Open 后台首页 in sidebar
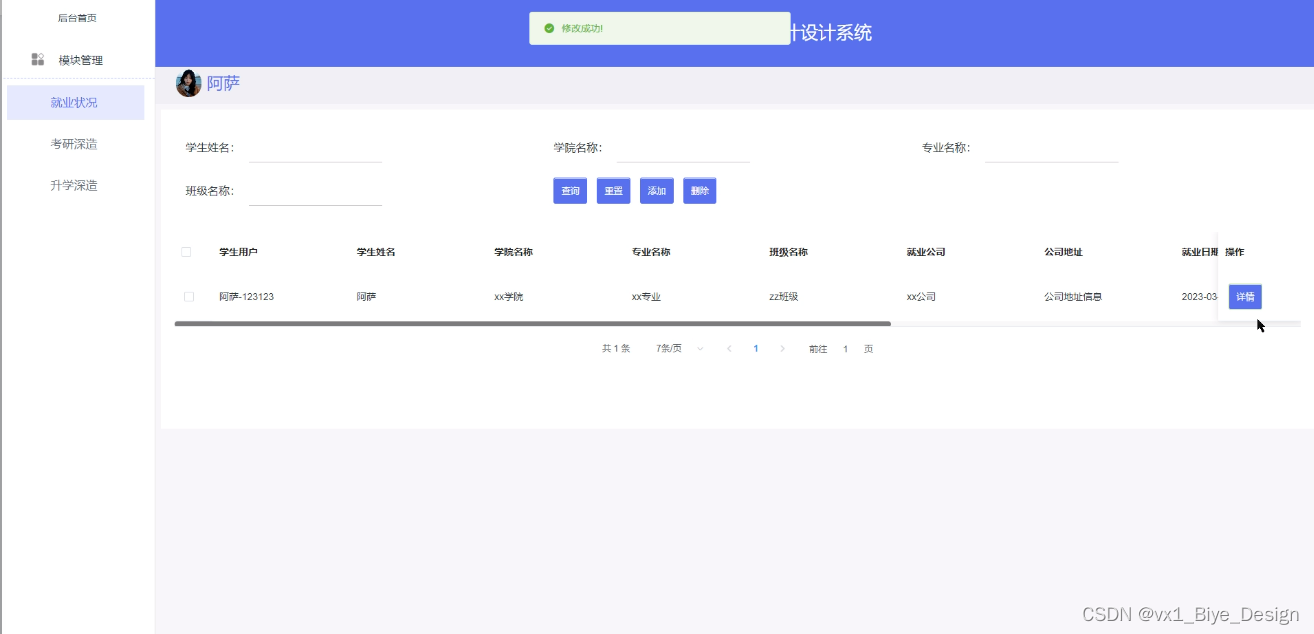 click(77, 18)
